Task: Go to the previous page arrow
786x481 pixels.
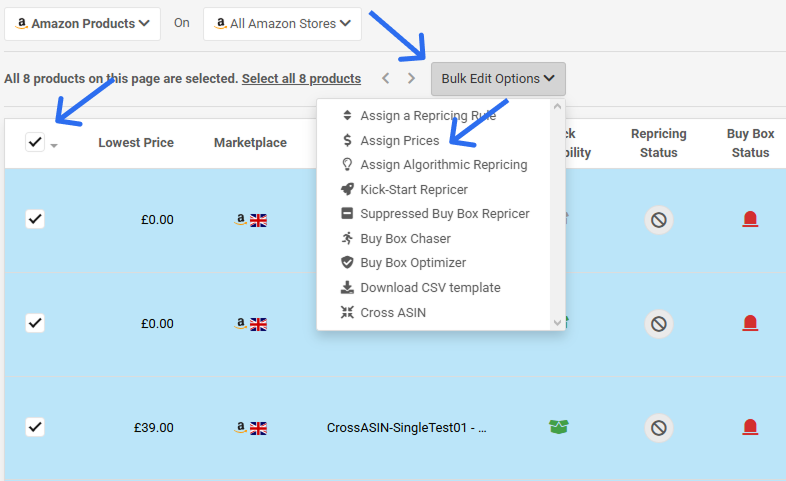Action: tap(385, 78)
